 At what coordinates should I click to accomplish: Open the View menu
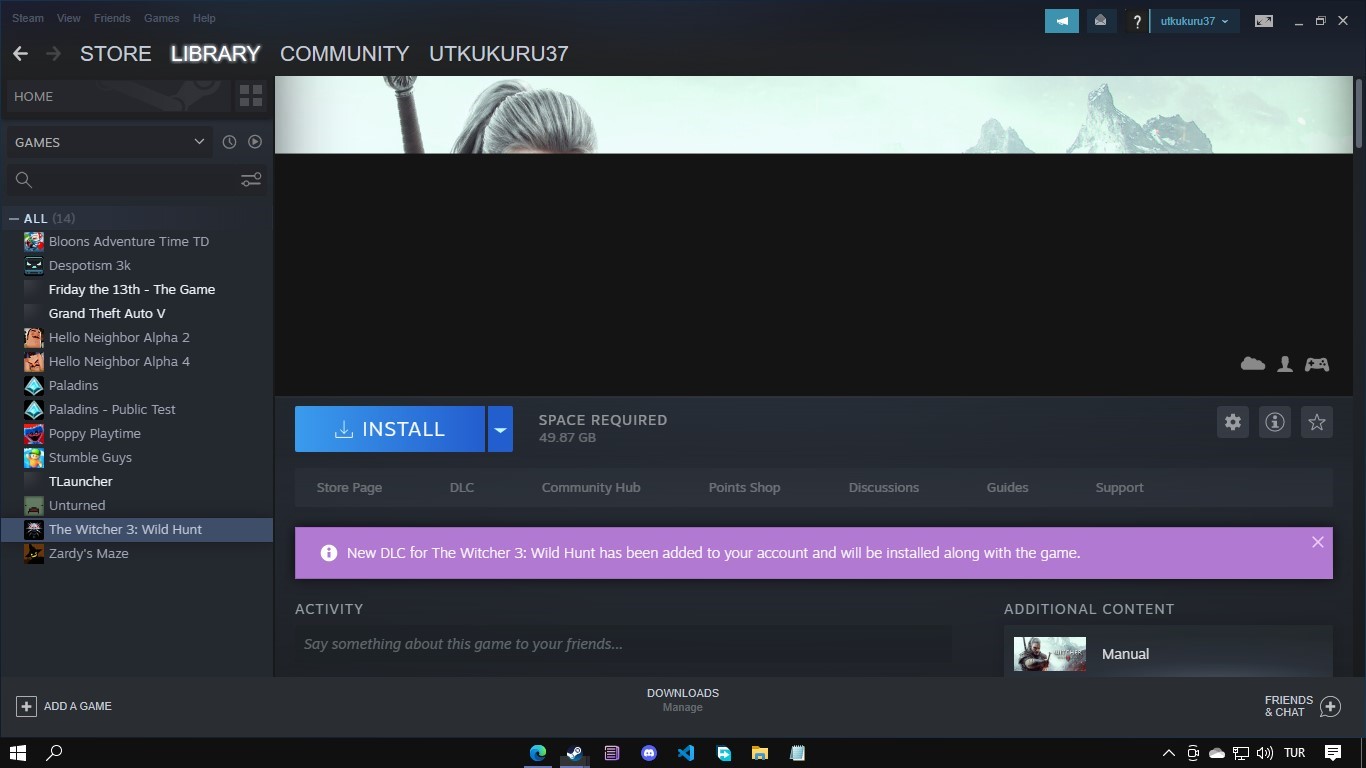point(69,18)
